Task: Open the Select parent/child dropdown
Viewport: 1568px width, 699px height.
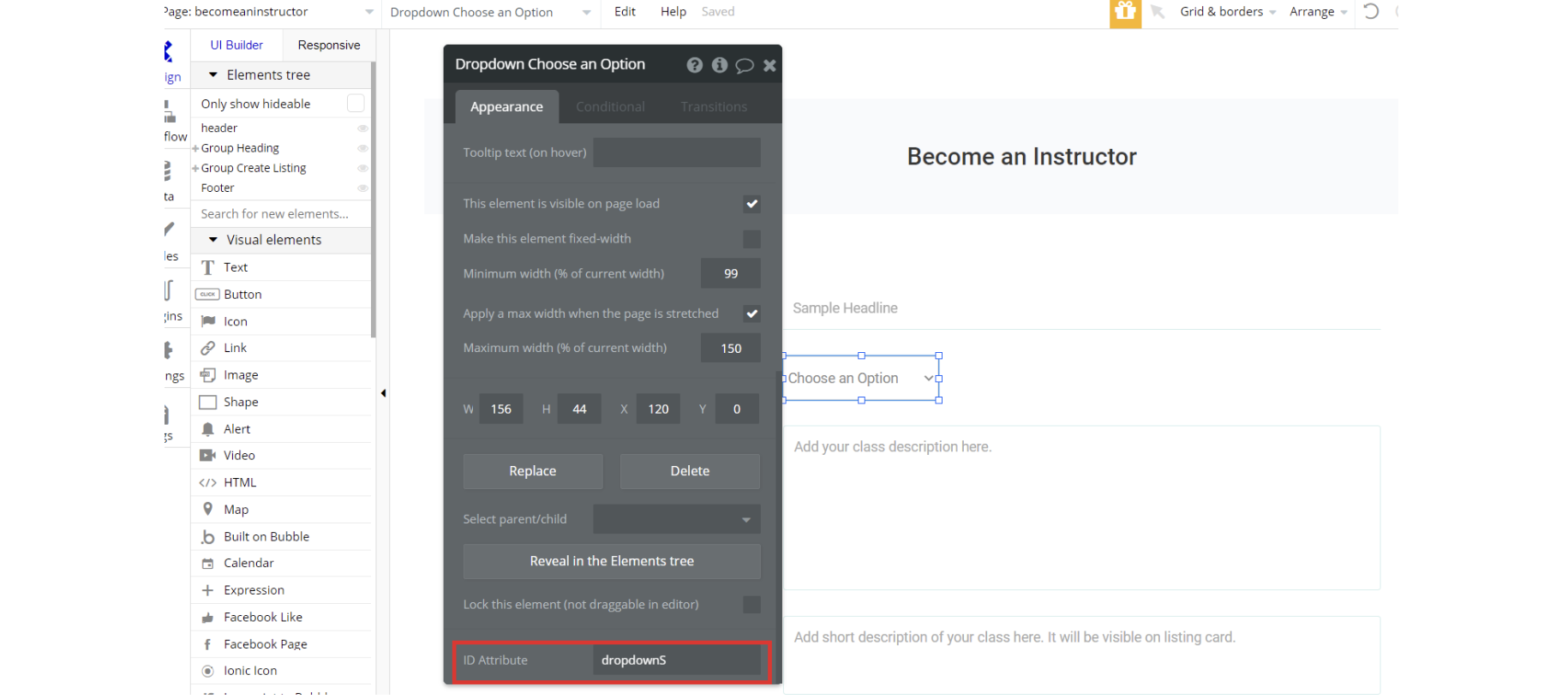Action: [x=676, y=519]
